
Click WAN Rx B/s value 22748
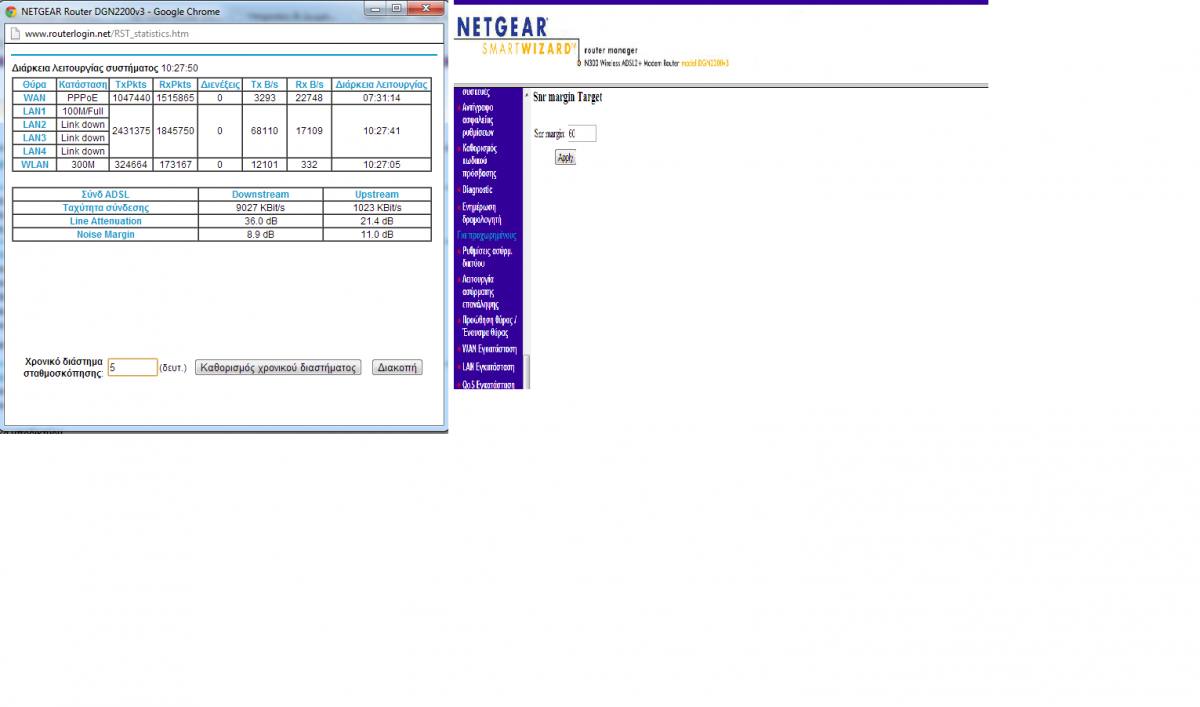click(x=309, y=98)
